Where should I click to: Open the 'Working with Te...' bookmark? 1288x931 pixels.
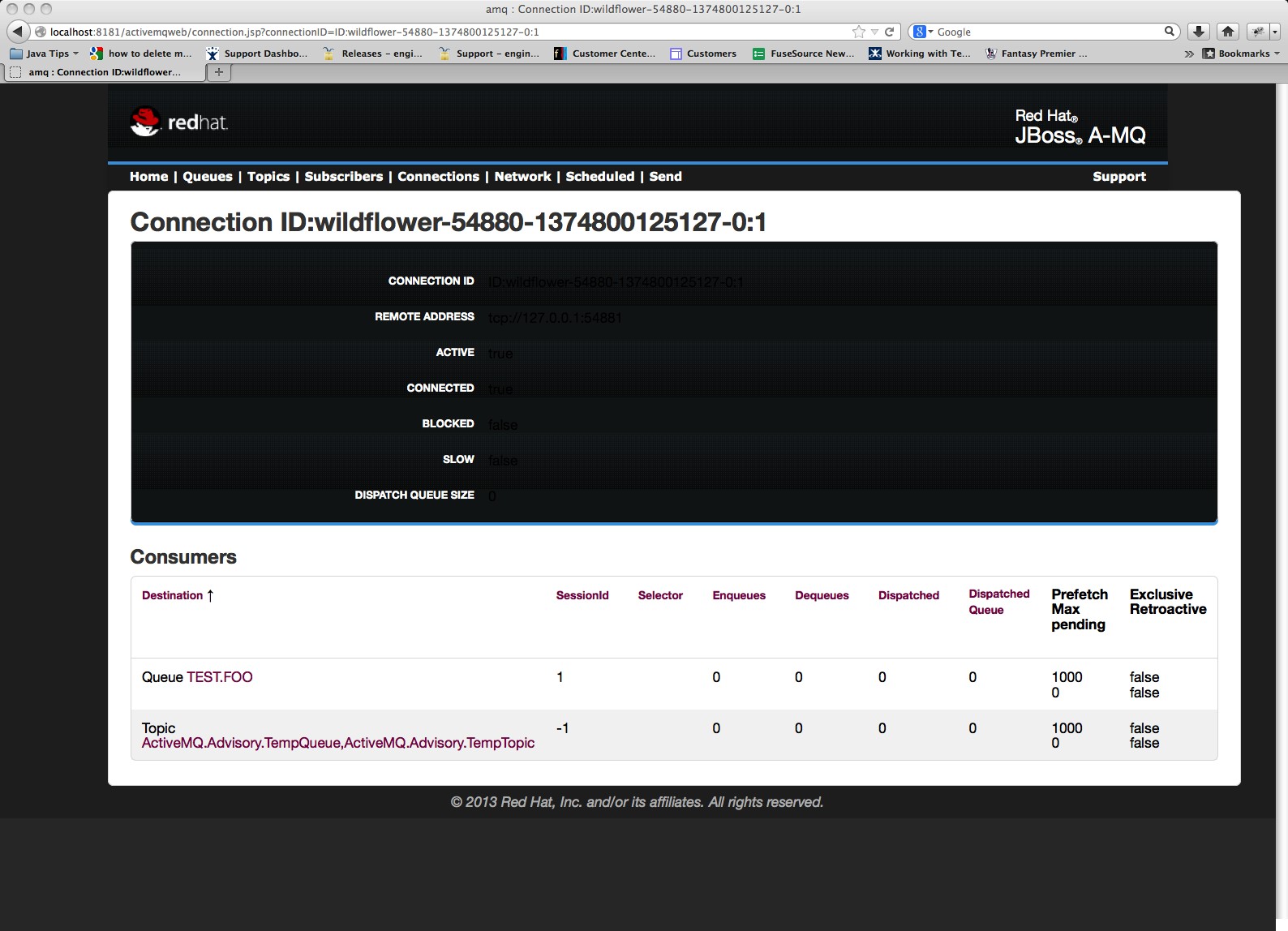click(920, 54)
